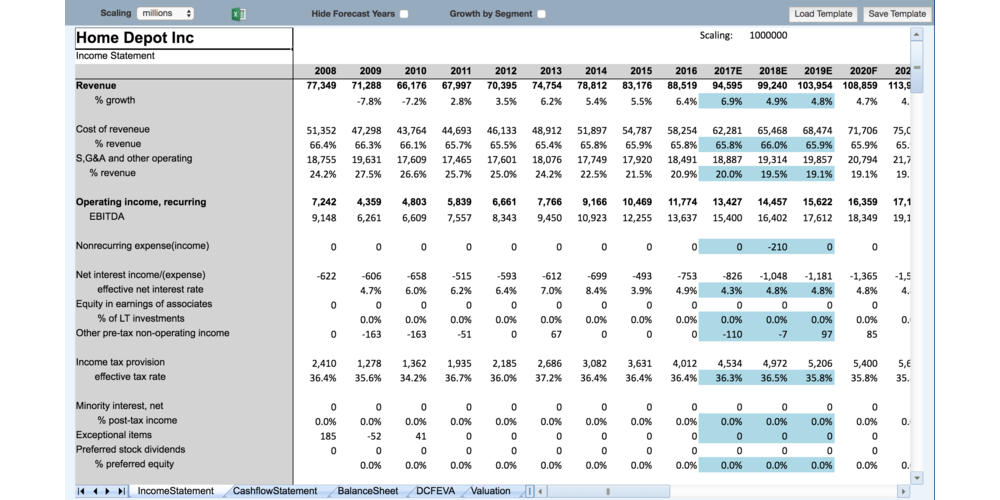Jump to last sheet tab arrow
The width and height of the screenshot is (1000, 500).
[121, 491]
